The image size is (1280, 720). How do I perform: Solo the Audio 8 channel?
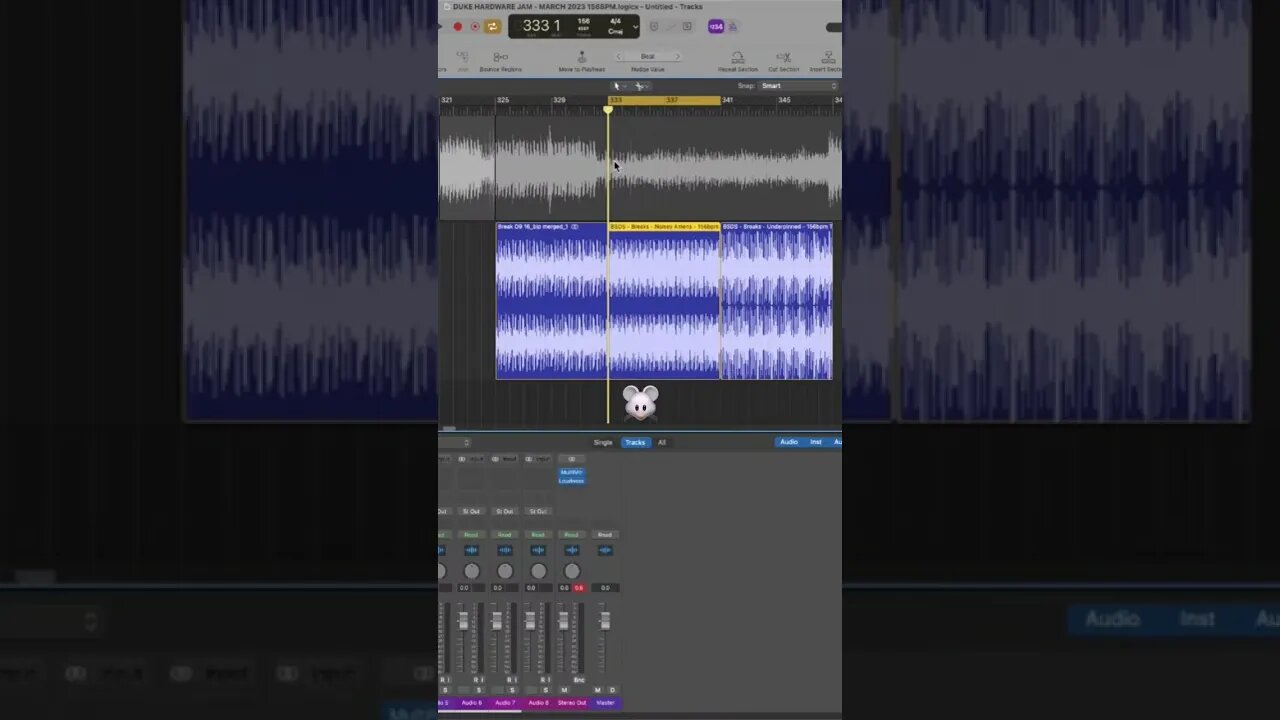coord(545,690)
